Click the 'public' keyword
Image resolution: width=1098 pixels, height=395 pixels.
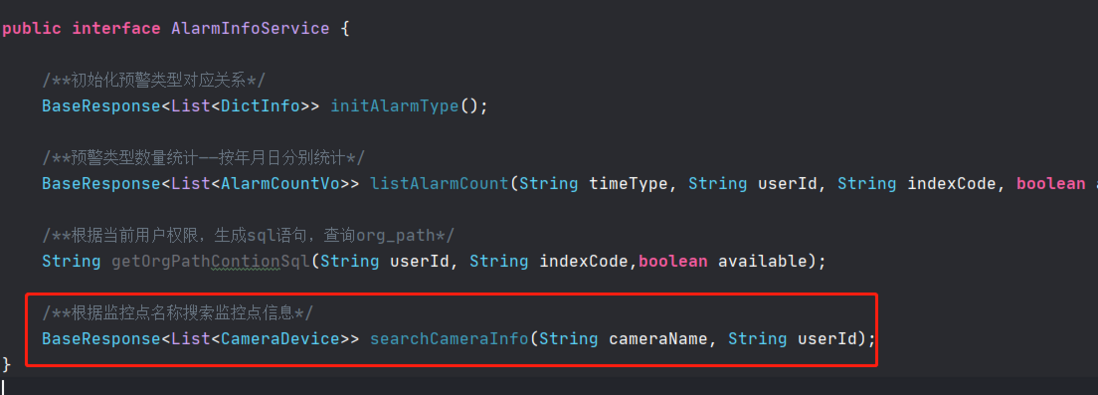coord(32,29)
